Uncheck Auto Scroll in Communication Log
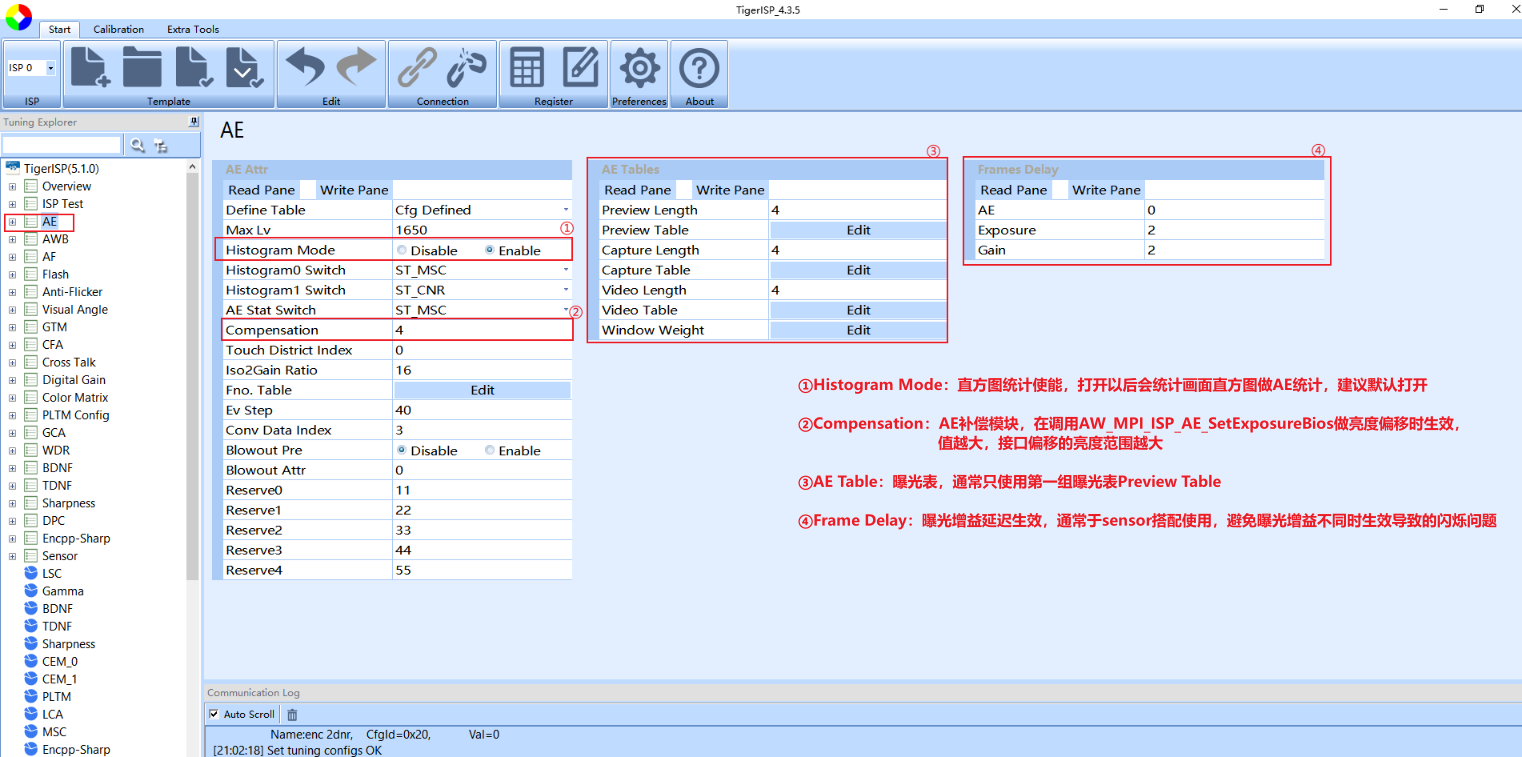 (213, 714)
